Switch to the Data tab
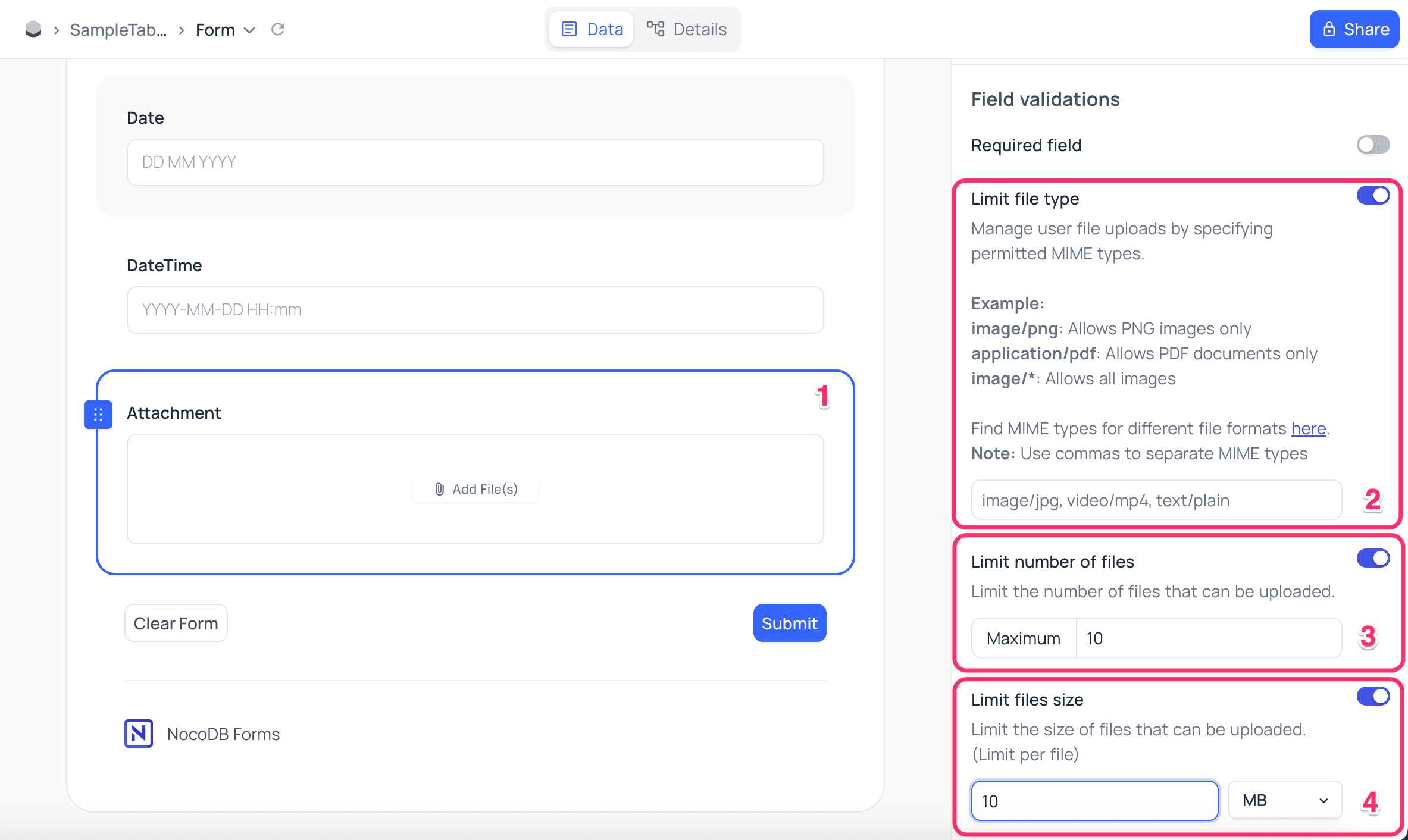 pos(590,29)
